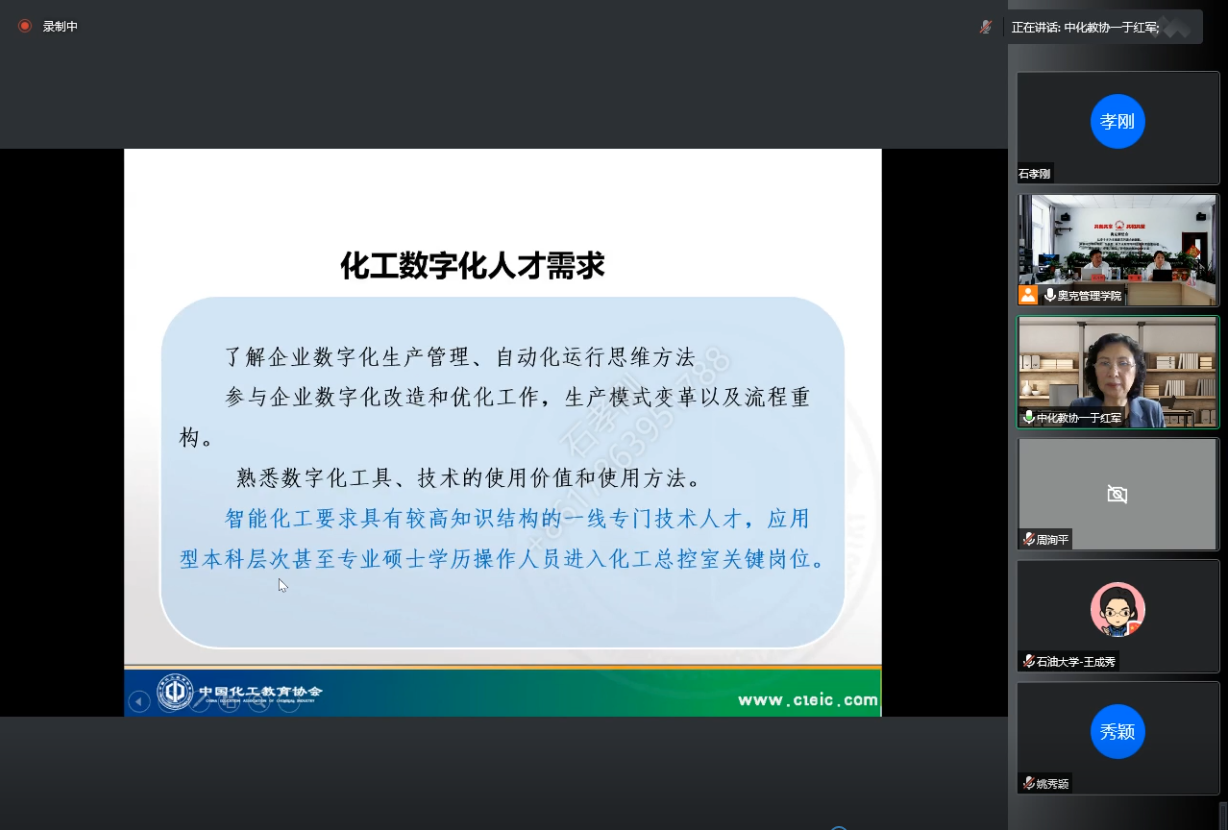Viewport: 1228px width, 830px height.
Task: Click the 正在讲话 speaker banner
Action: [1085, 27]
